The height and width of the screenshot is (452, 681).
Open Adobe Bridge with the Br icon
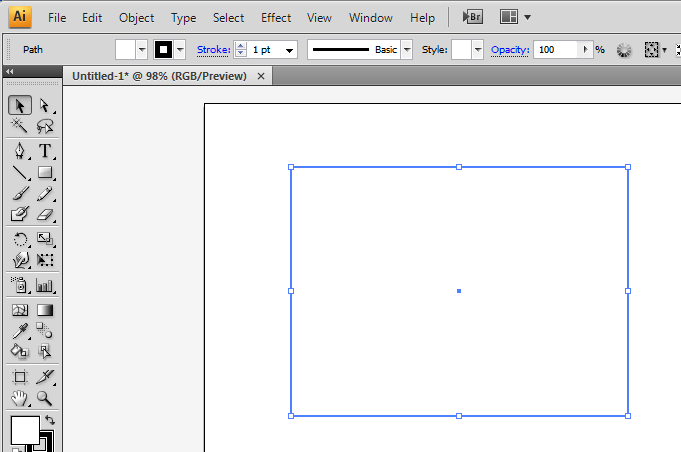click(473, 17)
